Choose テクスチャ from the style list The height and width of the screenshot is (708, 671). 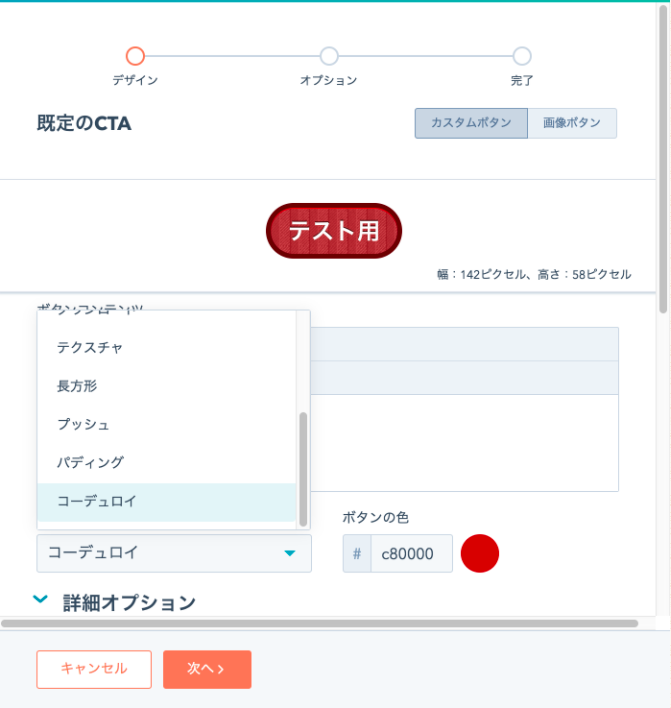tap(91, 347)
